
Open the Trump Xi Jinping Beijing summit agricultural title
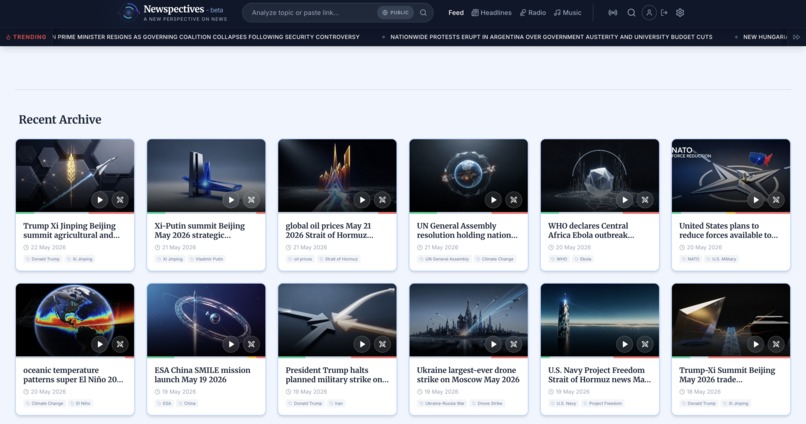pyautogui.click(x=71, y=230)
